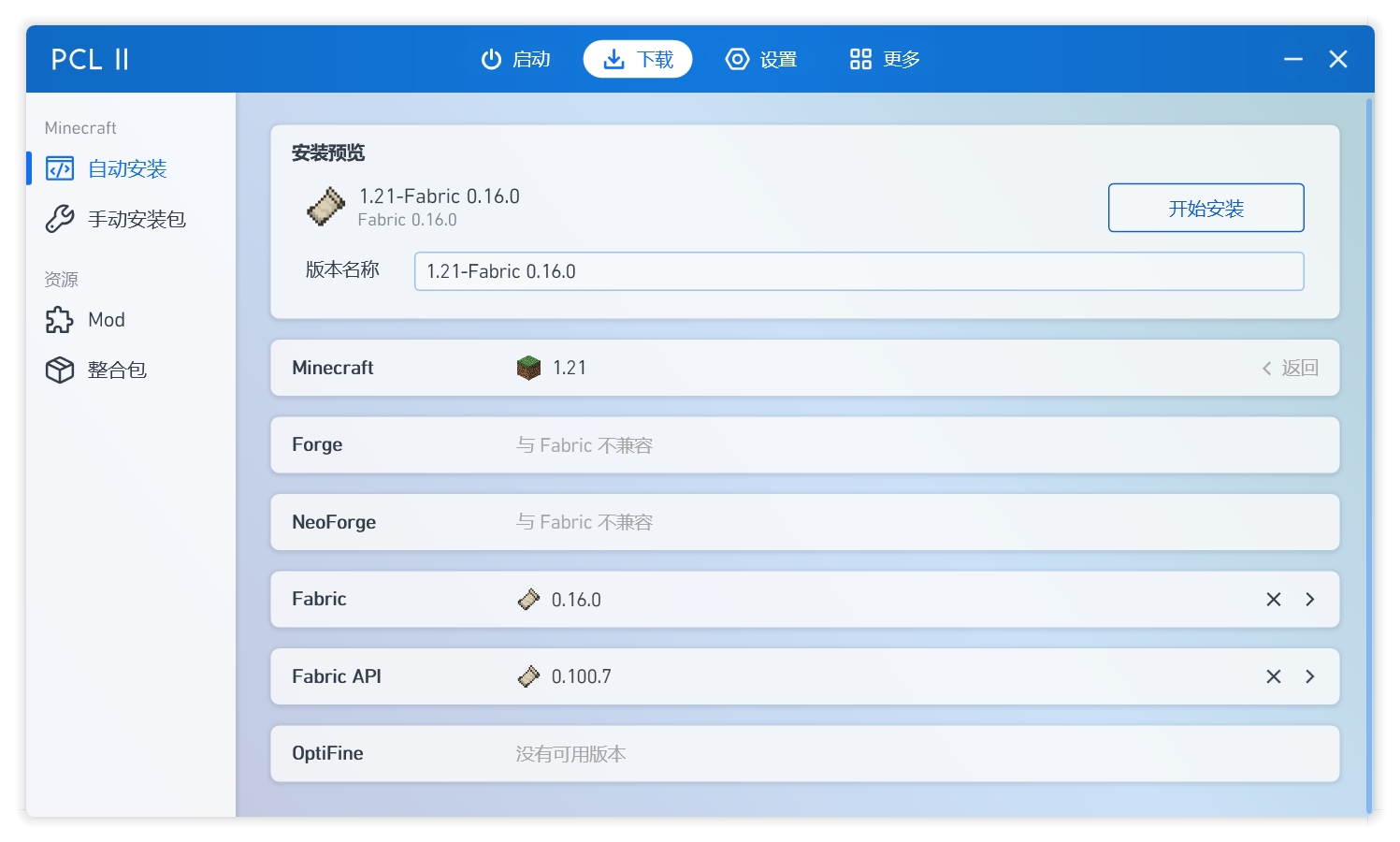The width and height of the screenshot is (1400, 842).
Task: Click into the 版本名称 input field
Action: click(859, 271)
